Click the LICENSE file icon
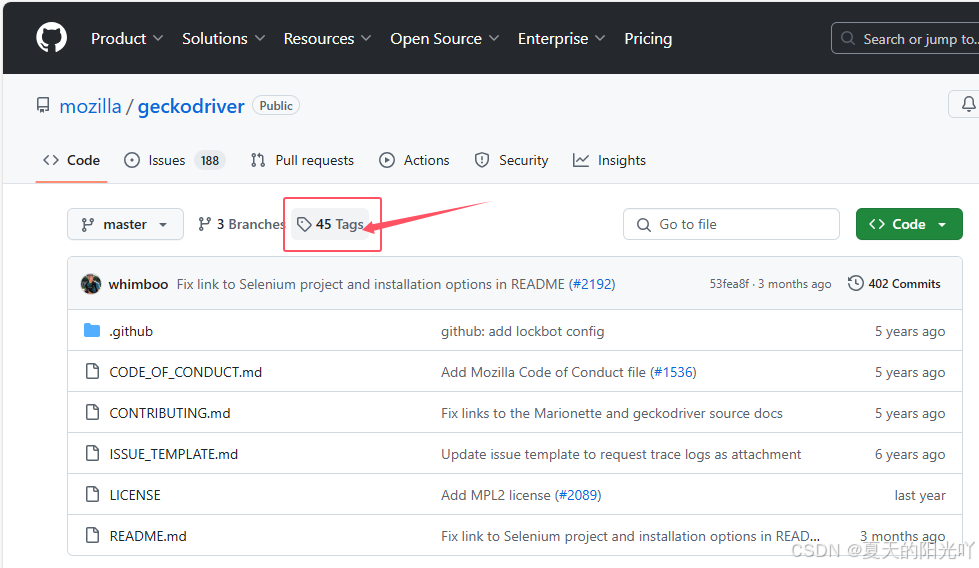Image resolution: width=979 pixels, height=568 pixels. [x=92, y=494]
